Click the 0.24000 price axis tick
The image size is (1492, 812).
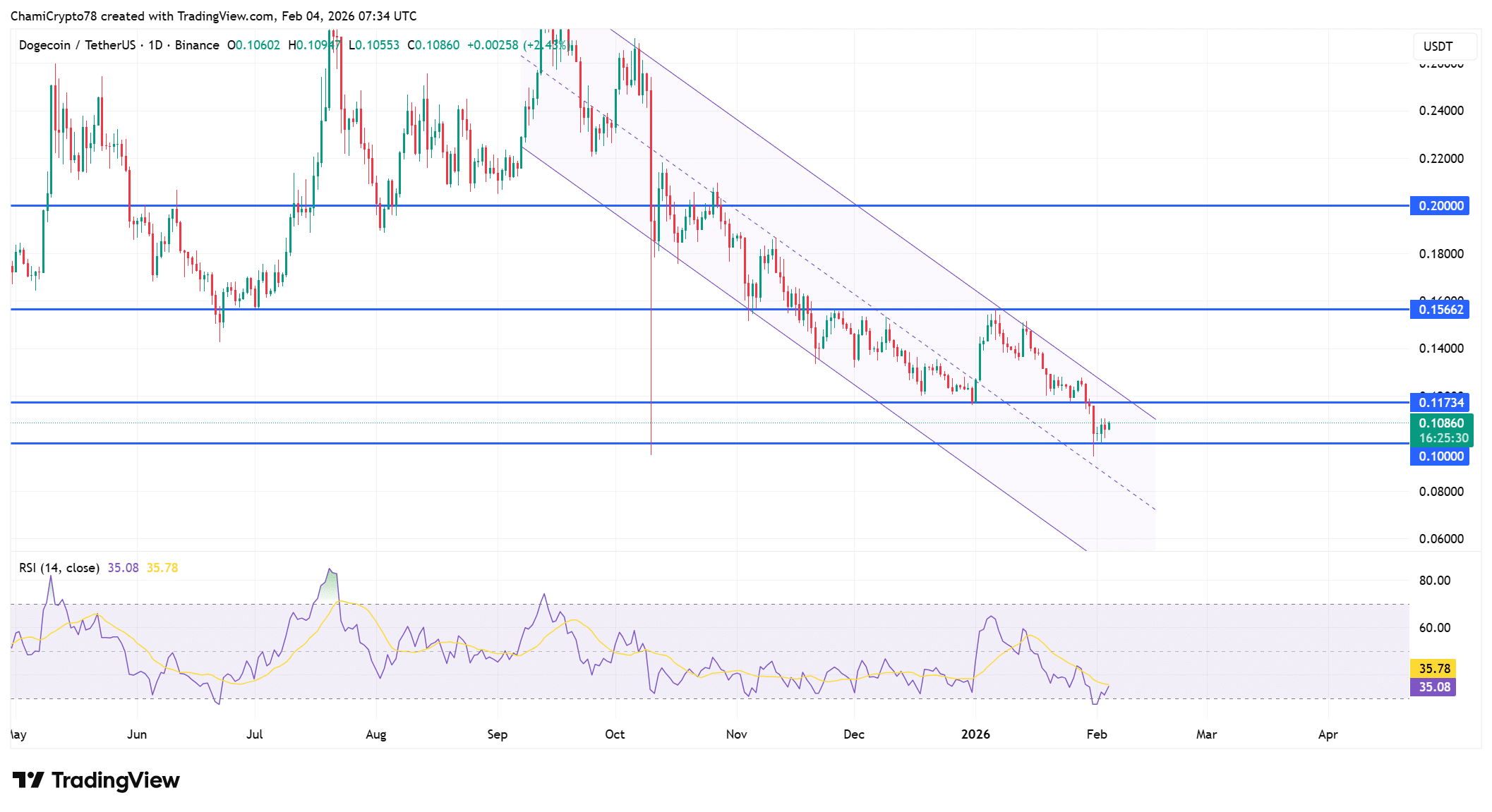click(1440, 111)
